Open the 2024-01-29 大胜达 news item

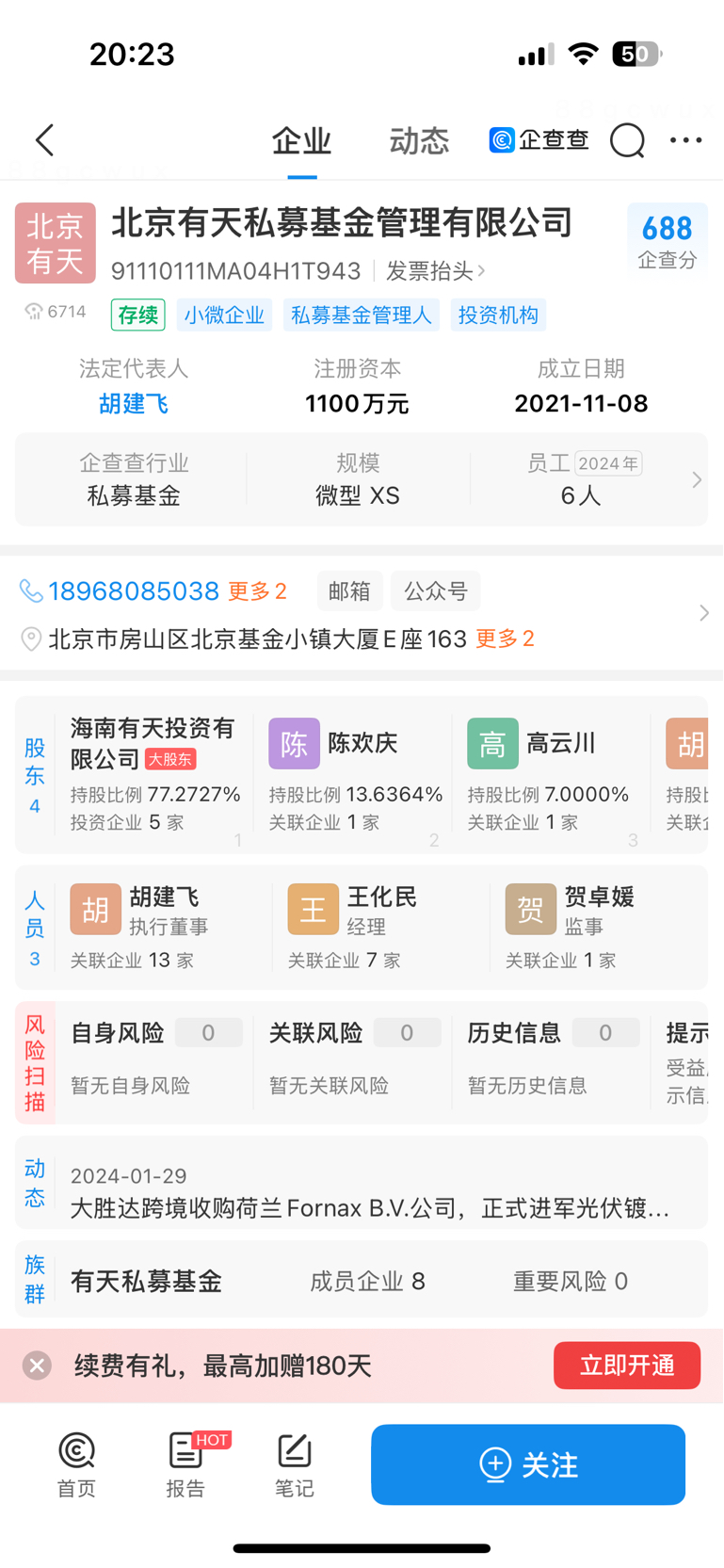pos(371,1193)
